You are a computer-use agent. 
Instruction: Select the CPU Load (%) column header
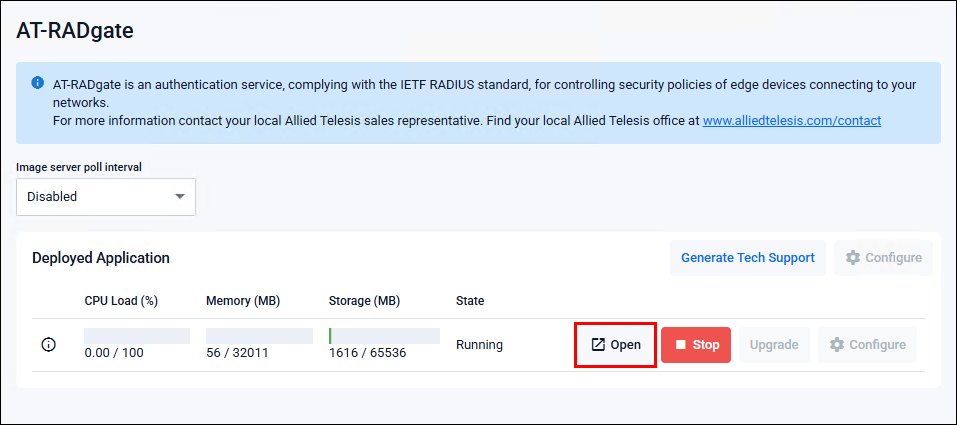pos(121,301)
